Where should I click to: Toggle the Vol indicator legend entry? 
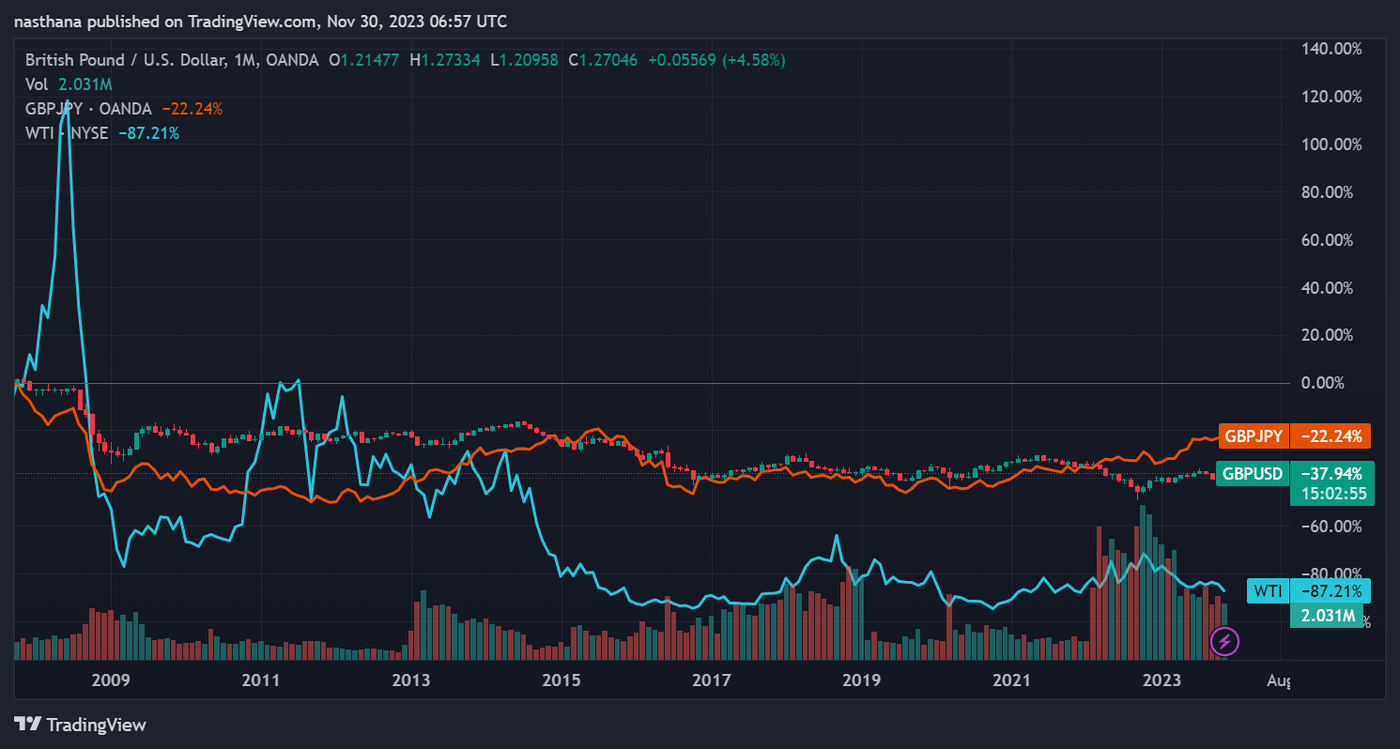coord(37,84)
